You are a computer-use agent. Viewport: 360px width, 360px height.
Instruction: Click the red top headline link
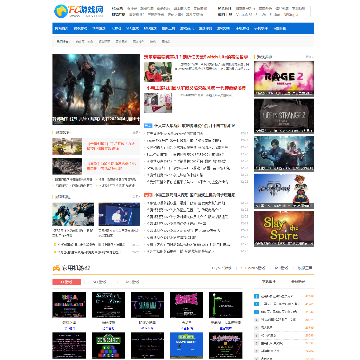coord(196,57)
